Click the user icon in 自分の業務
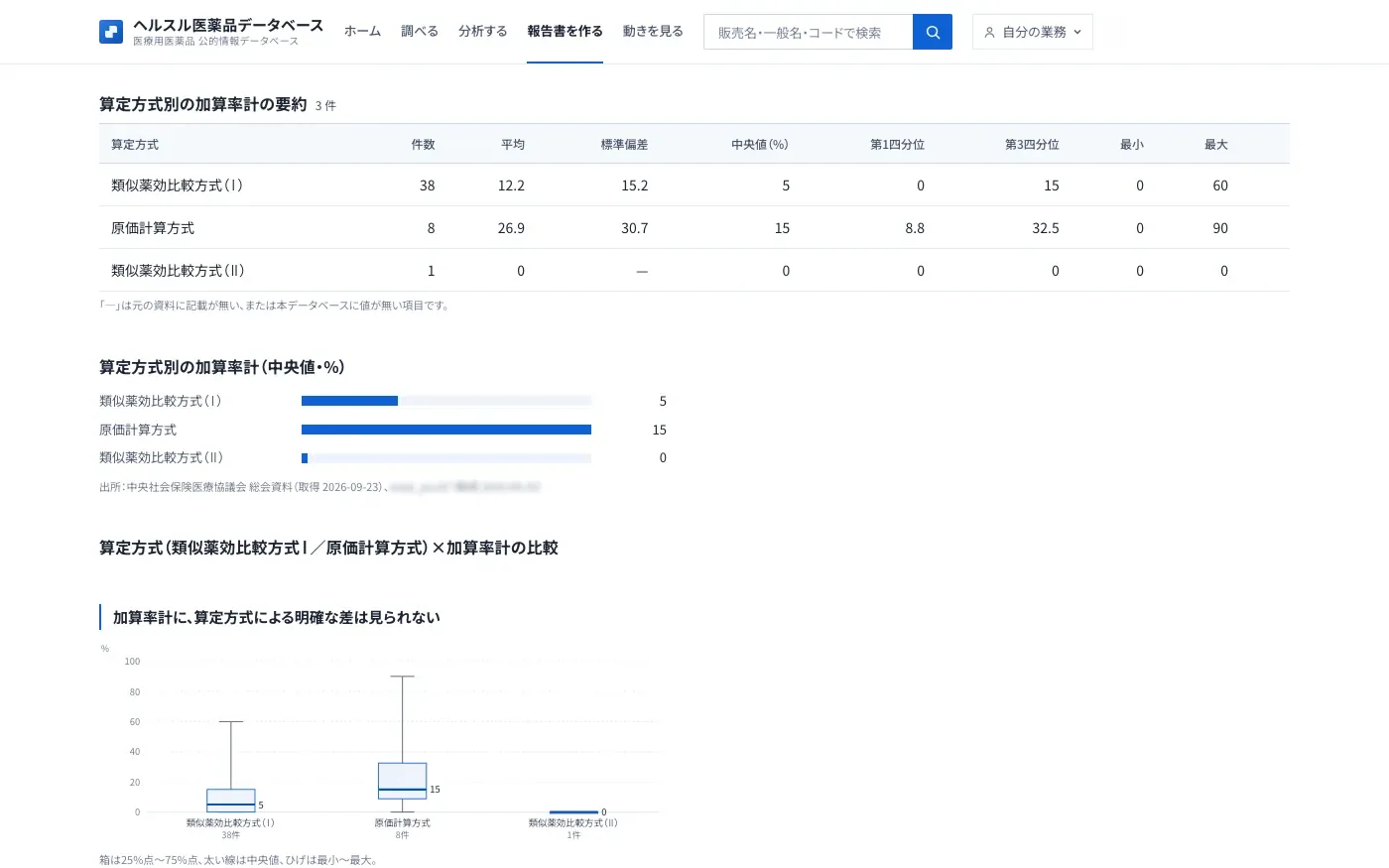1389x868 pixels. pyautogui.click(x=989, y=32)
